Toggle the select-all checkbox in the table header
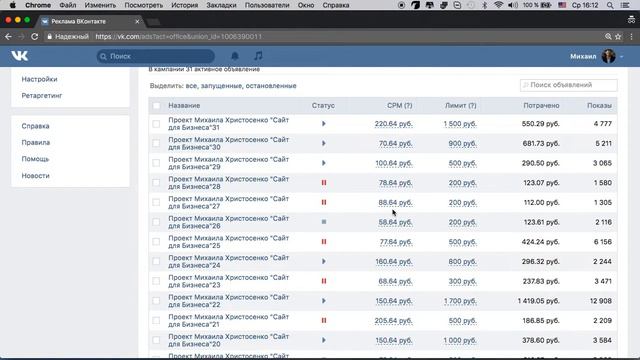 [x=156, y=106]
